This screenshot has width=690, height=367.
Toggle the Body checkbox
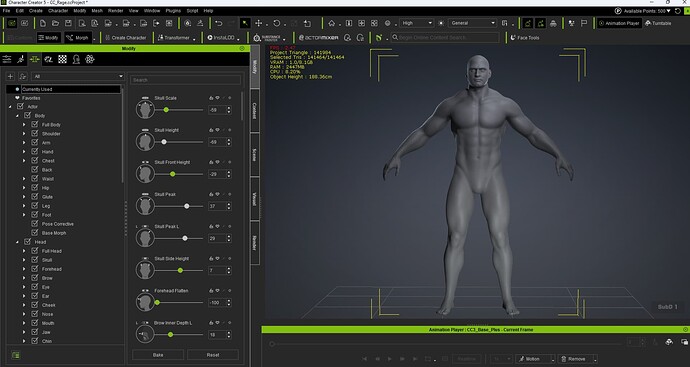tap(27, 115)
